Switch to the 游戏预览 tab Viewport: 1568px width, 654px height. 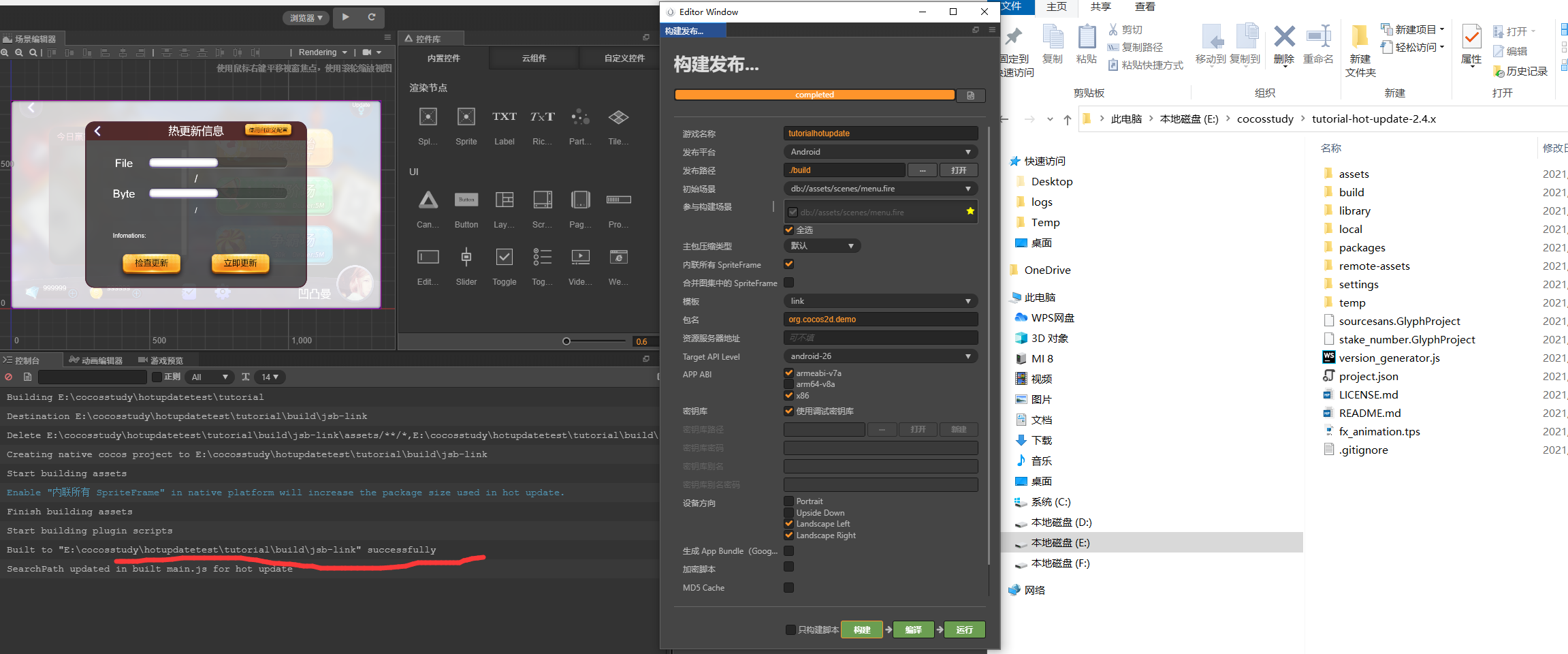161,360
